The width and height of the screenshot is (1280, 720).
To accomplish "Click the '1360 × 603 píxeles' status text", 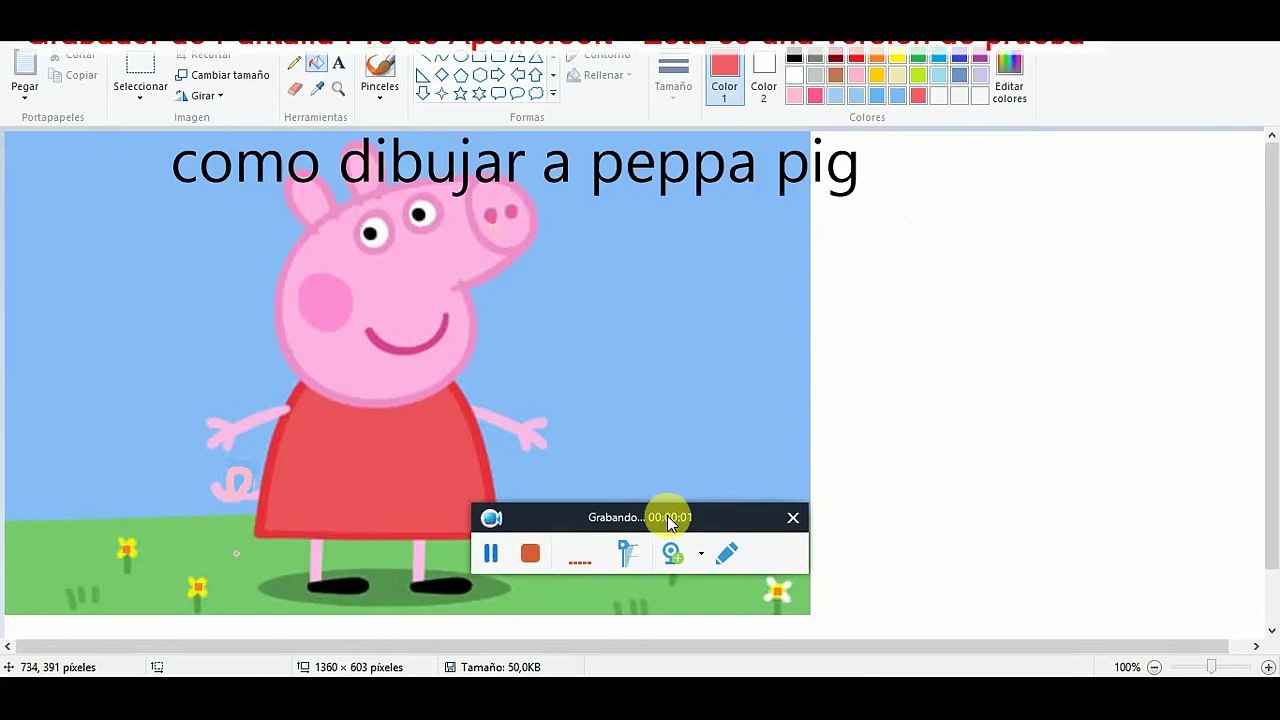I will pos(359,667).
